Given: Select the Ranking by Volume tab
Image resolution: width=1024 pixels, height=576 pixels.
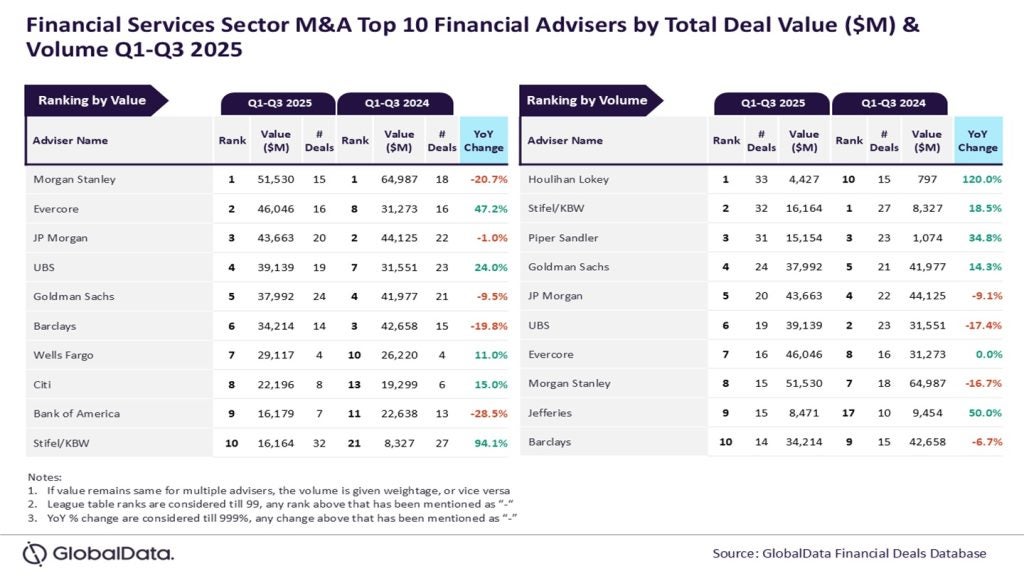Looking at the screenshot, I should pos(587,100).
